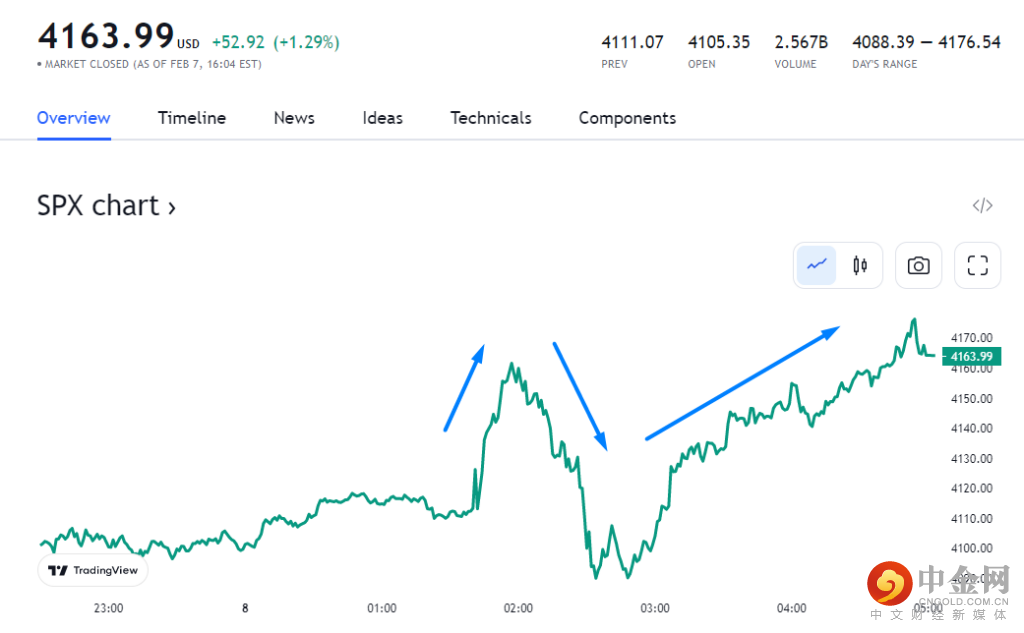Screen dimensions: 1024x633
Task: Switch to line chart view
Action: [x=817, y=265]
